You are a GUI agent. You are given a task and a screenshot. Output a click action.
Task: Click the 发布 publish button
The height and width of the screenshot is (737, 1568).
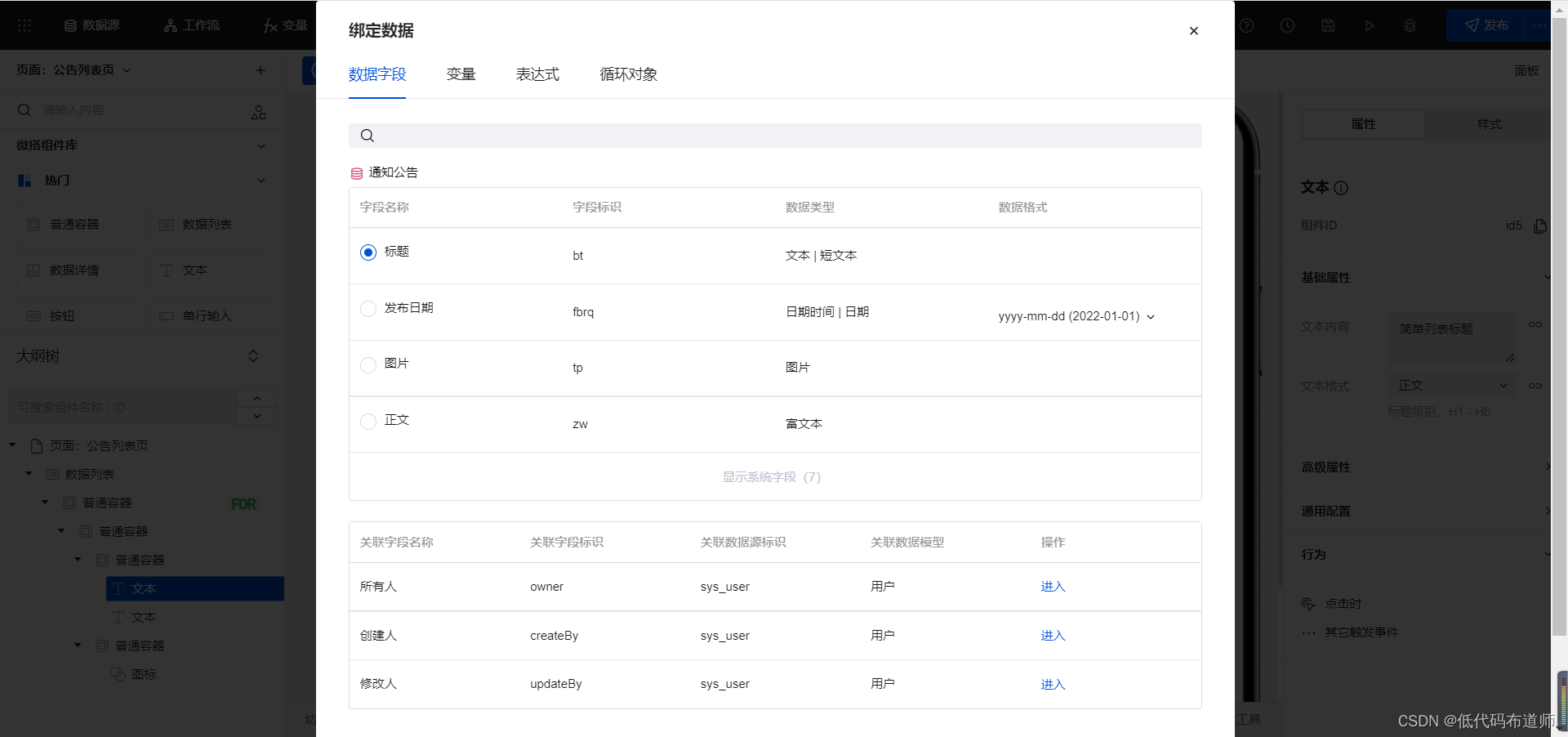pos(1486,25)
